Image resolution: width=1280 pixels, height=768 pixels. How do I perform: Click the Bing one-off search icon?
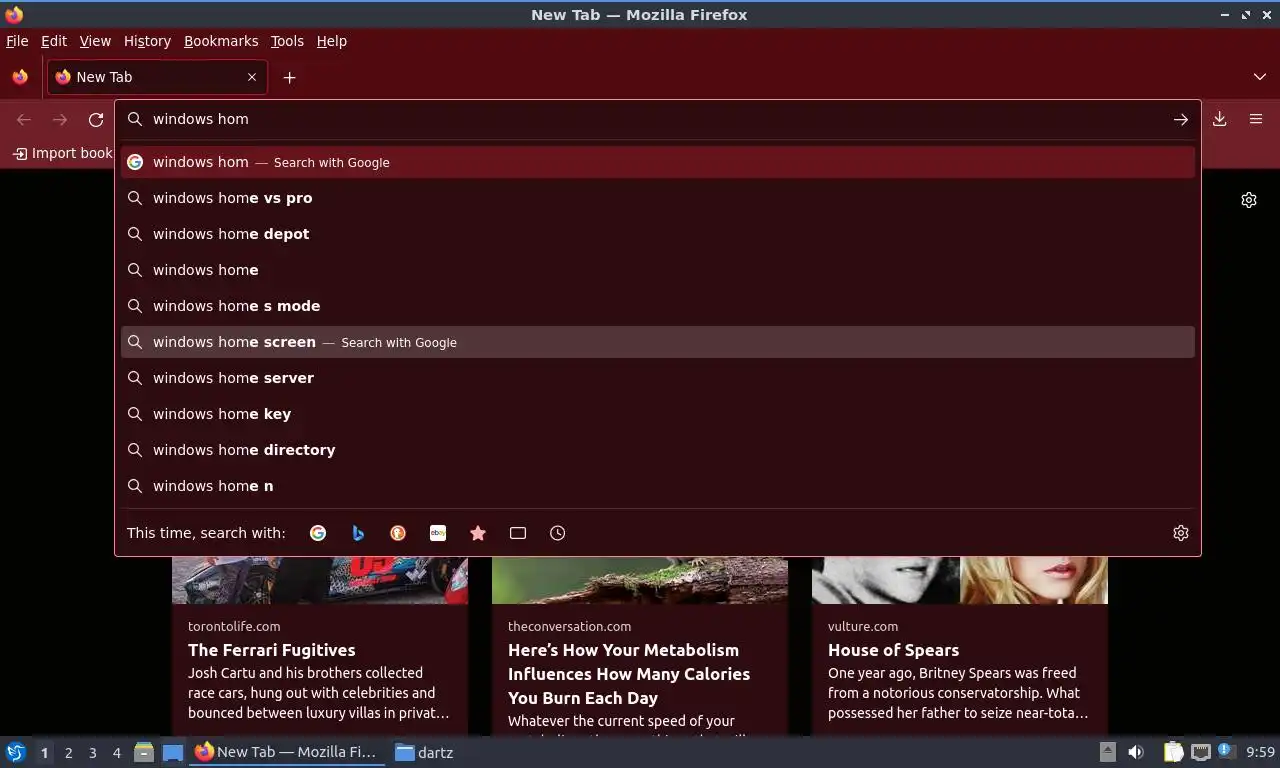(x=358, y=533)
